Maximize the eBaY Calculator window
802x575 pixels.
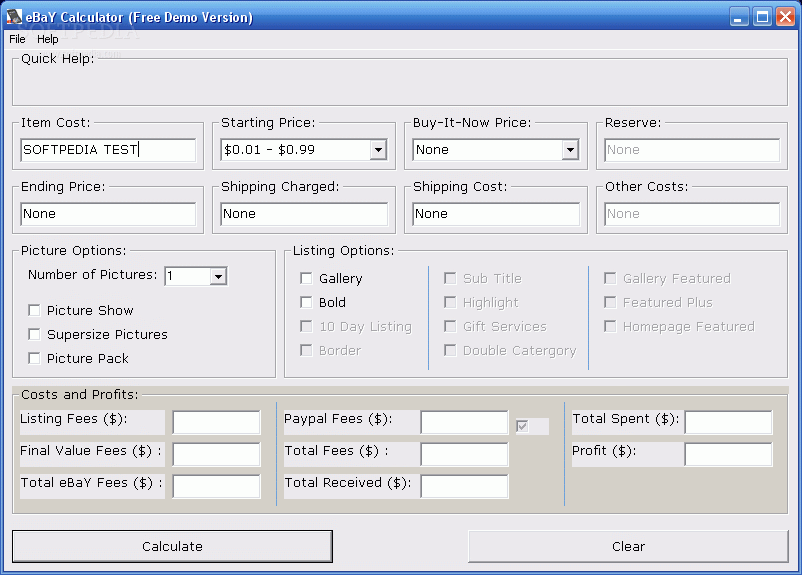click(762, 17)
